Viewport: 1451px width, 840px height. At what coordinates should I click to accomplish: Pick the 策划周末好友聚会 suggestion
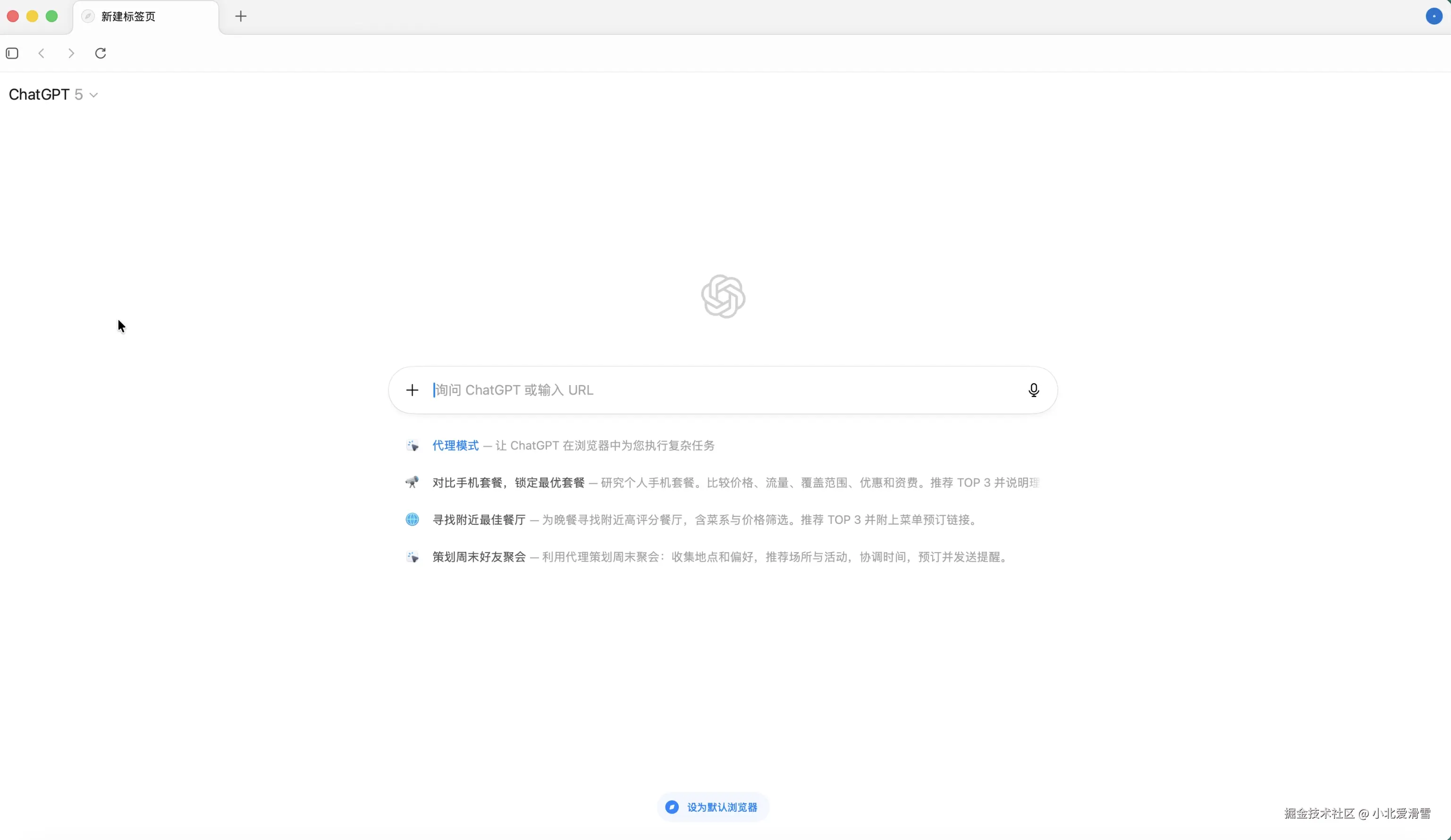(479, 557)
